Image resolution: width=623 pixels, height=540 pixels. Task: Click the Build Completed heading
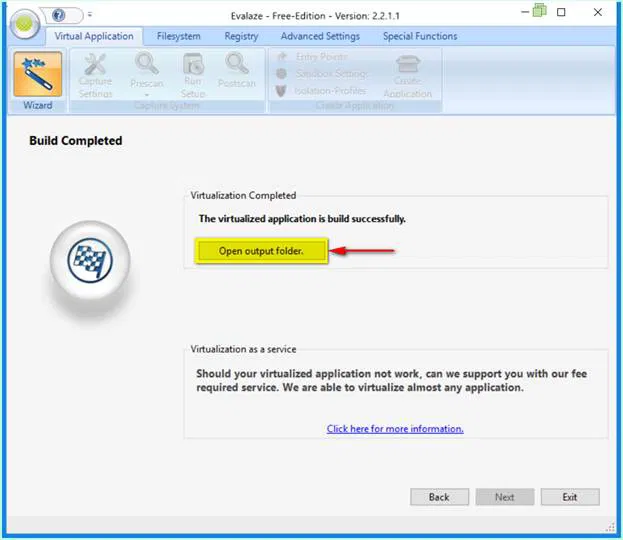[75, 141]
